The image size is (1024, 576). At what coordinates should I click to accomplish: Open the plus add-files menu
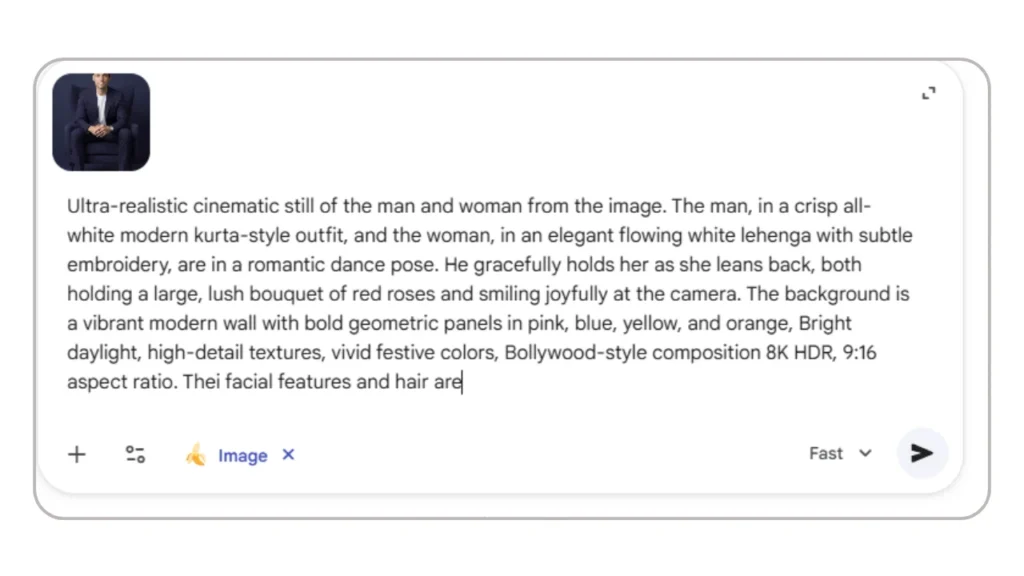click(77, 455)
